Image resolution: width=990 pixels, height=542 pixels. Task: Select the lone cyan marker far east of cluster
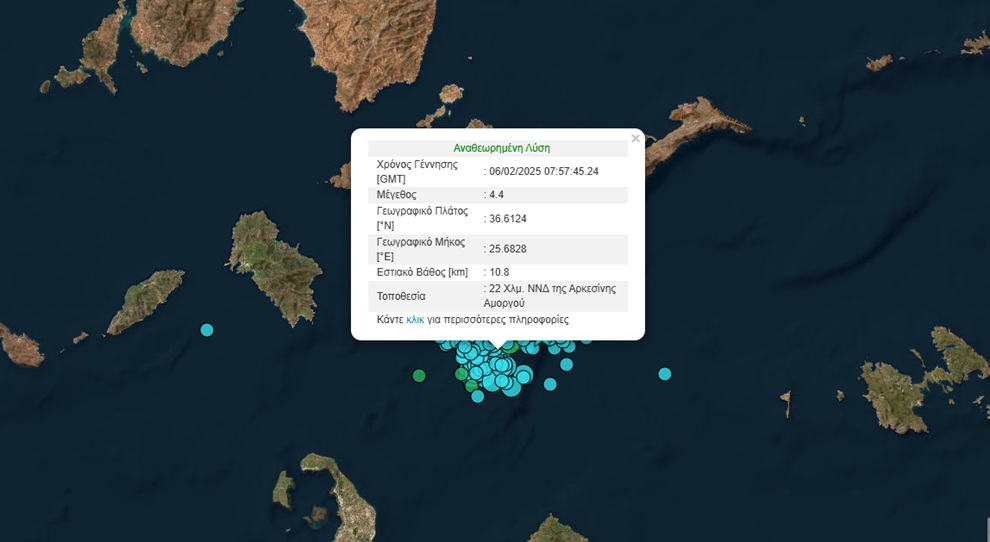pos(665,374)
